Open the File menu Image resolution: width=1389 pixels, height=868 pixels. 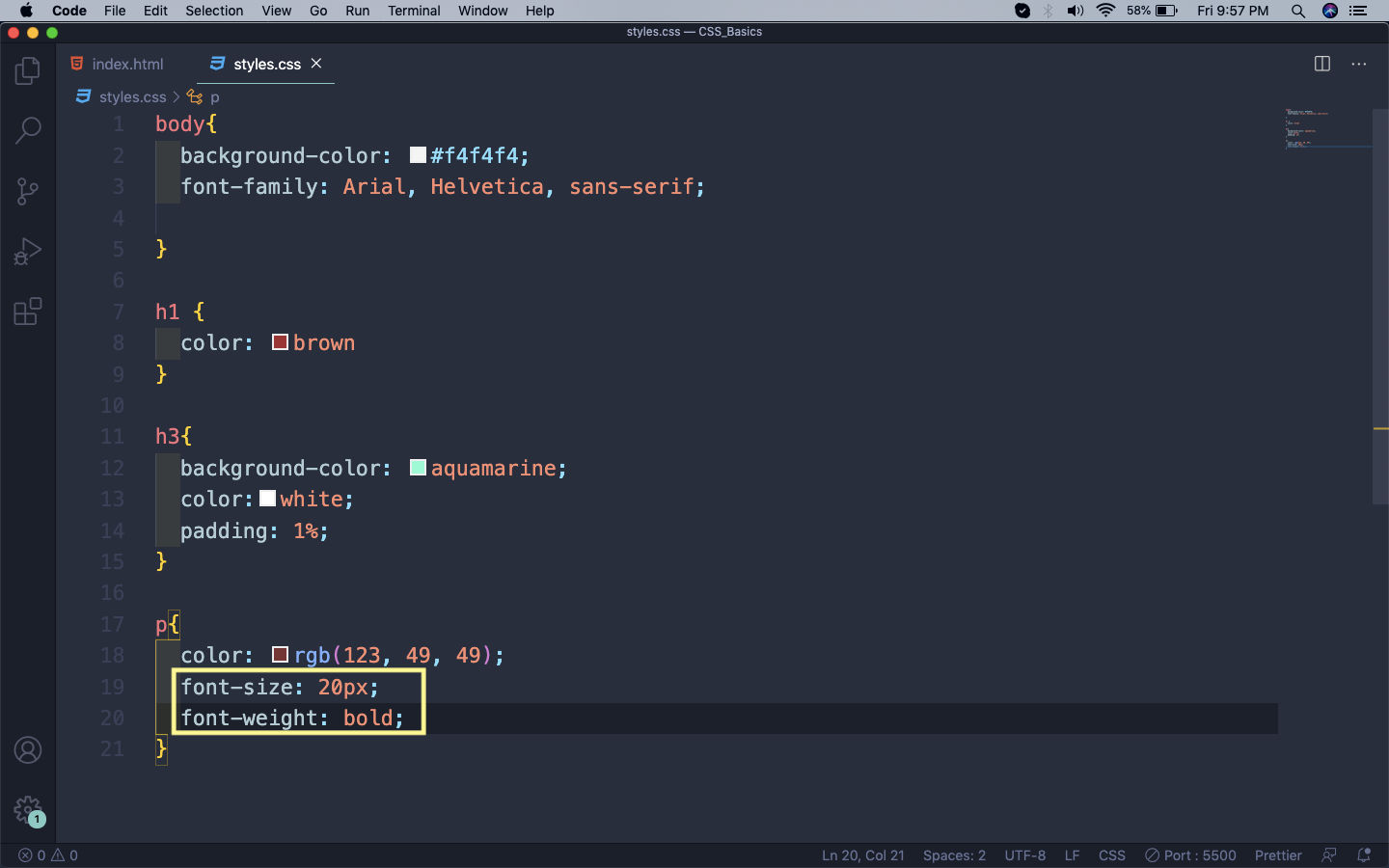(x=115, y=11)
